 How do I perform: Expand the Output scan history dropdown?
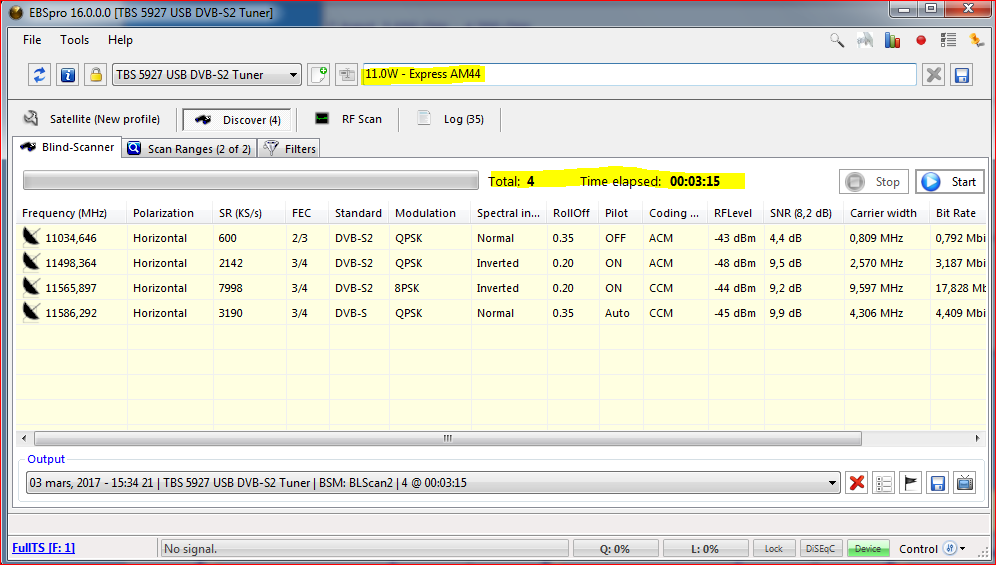click(830, 483)
